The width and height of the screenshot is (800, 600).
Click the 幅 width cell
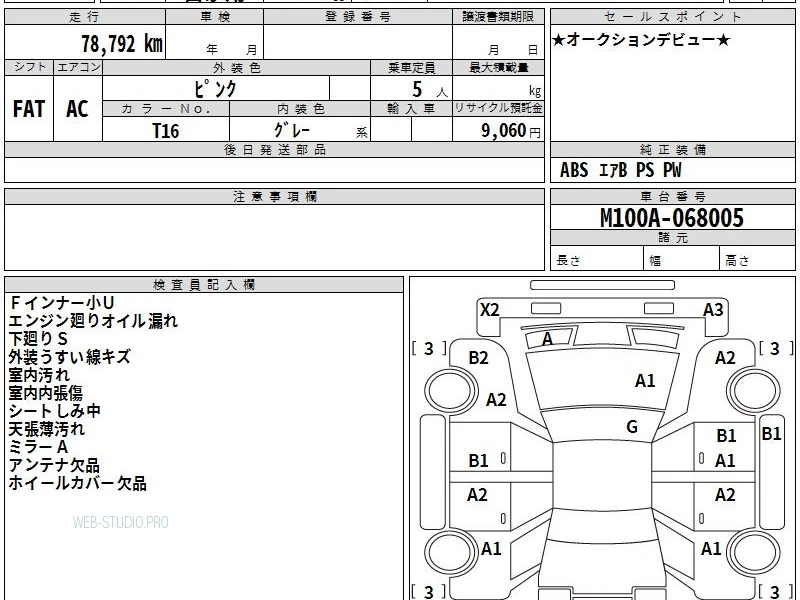682,259
